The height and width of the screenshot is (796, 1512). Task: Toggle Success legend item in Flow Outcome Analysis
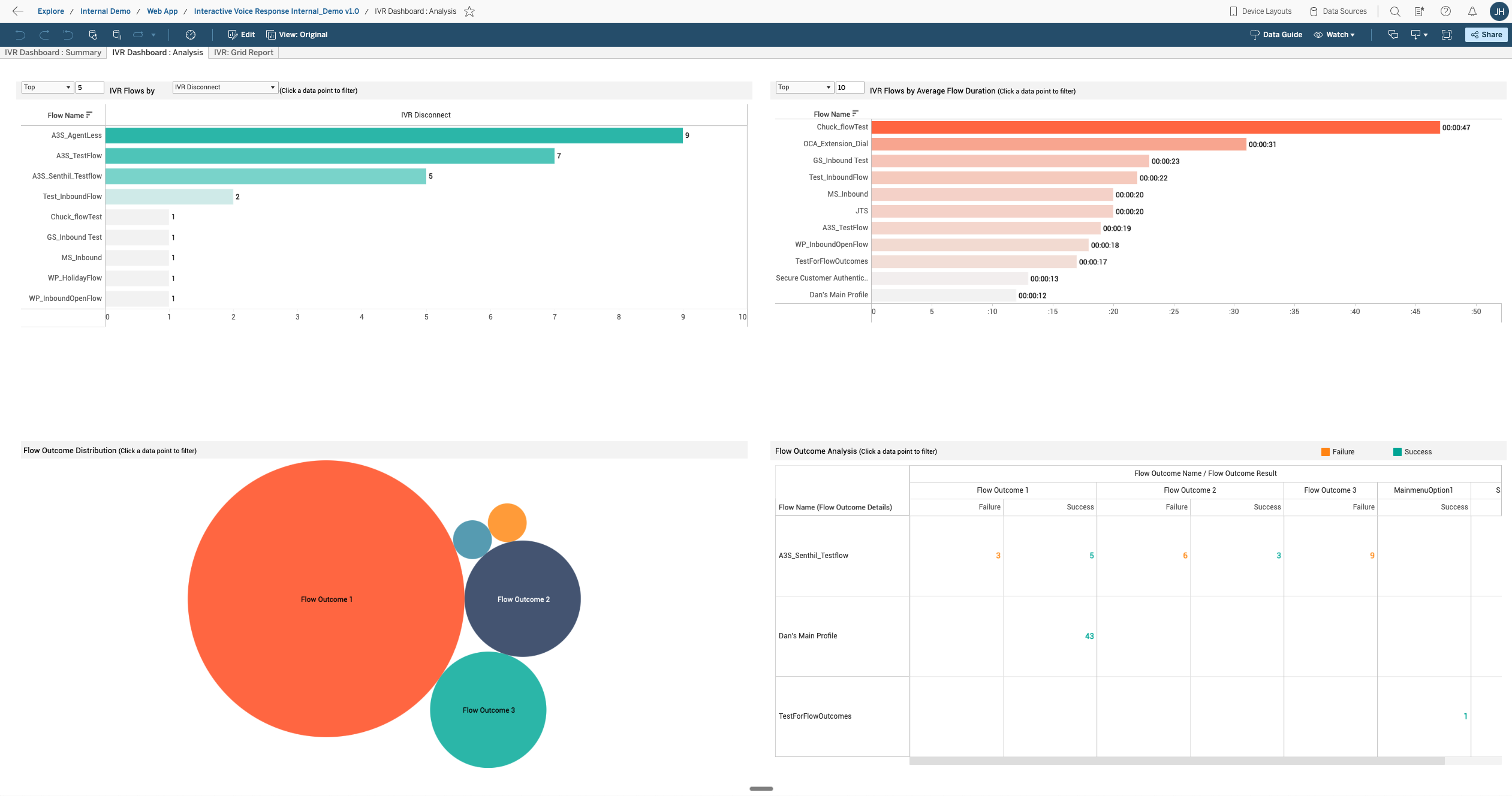(x=1412, y=452)
